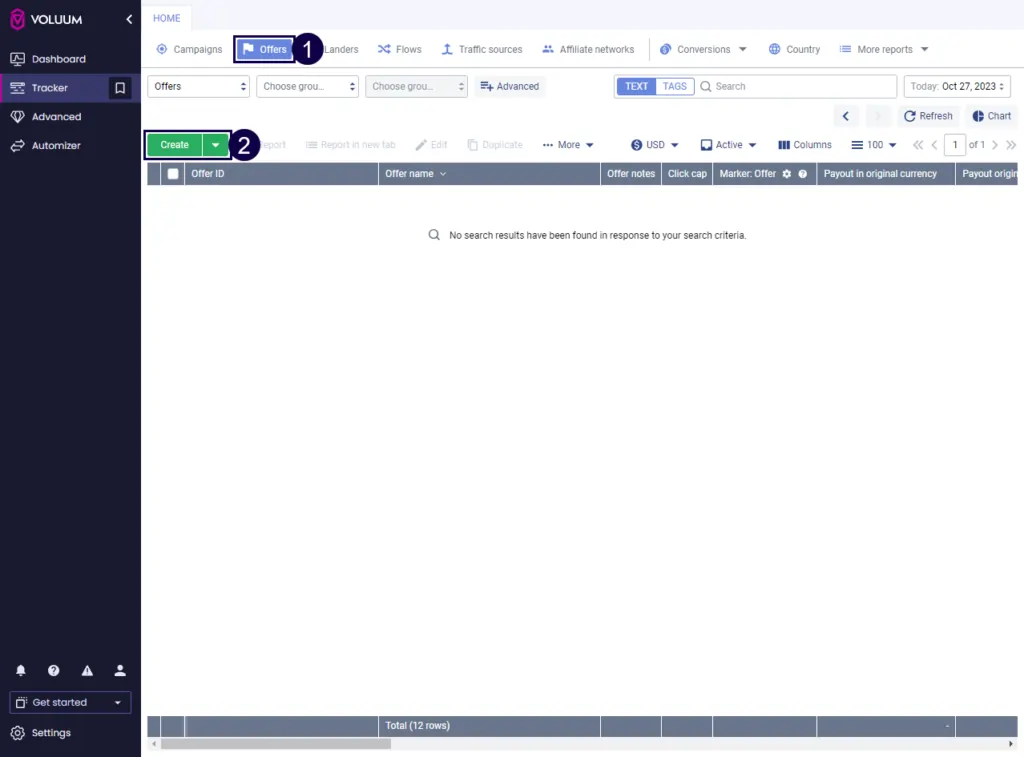Click the date range field showing Oct 27, 2023
The image size is (1024, 757).
pos(956,86)
